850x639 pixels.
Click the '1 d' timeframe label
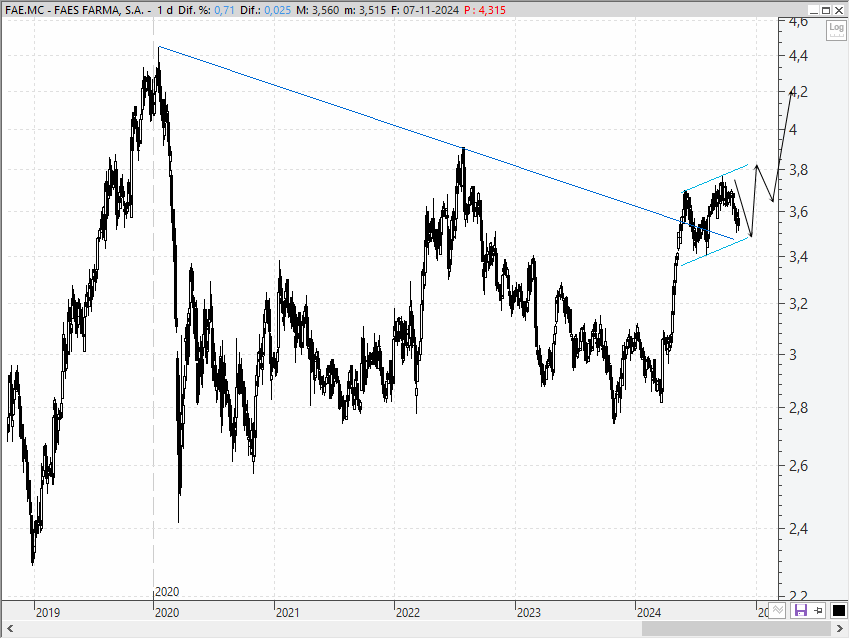tap(164, 10)
